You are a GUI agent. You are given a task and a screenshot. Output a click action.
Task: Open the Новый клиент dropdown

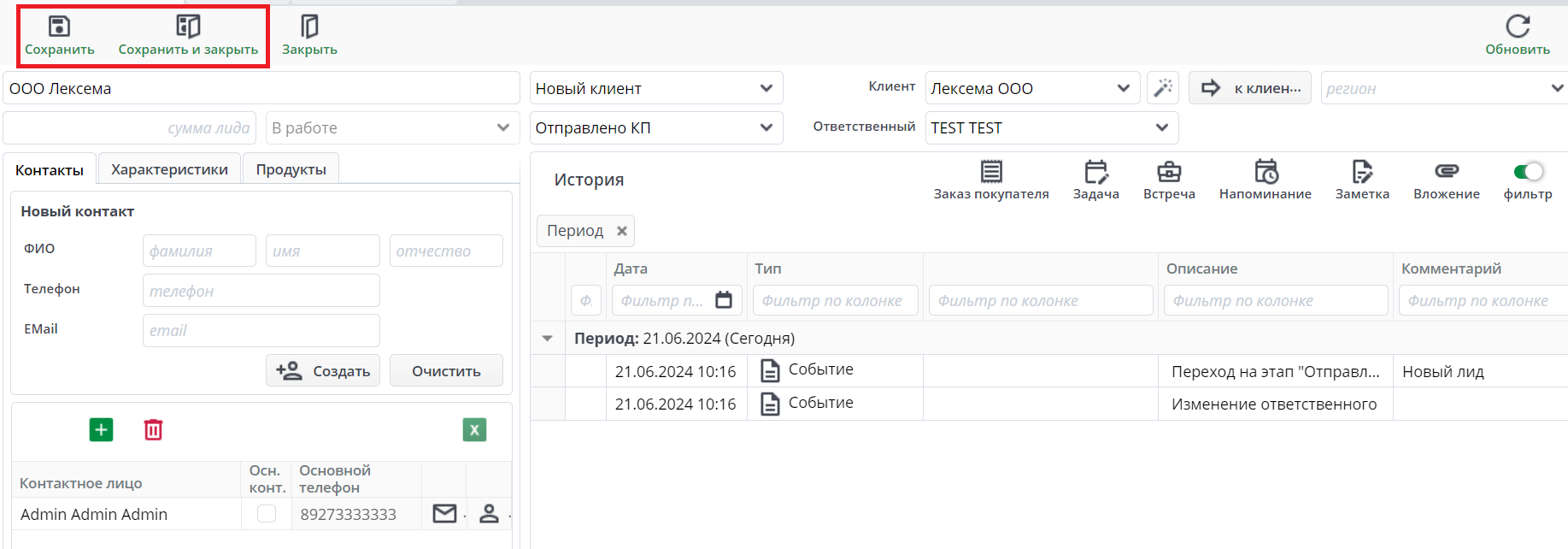point(766,88)
